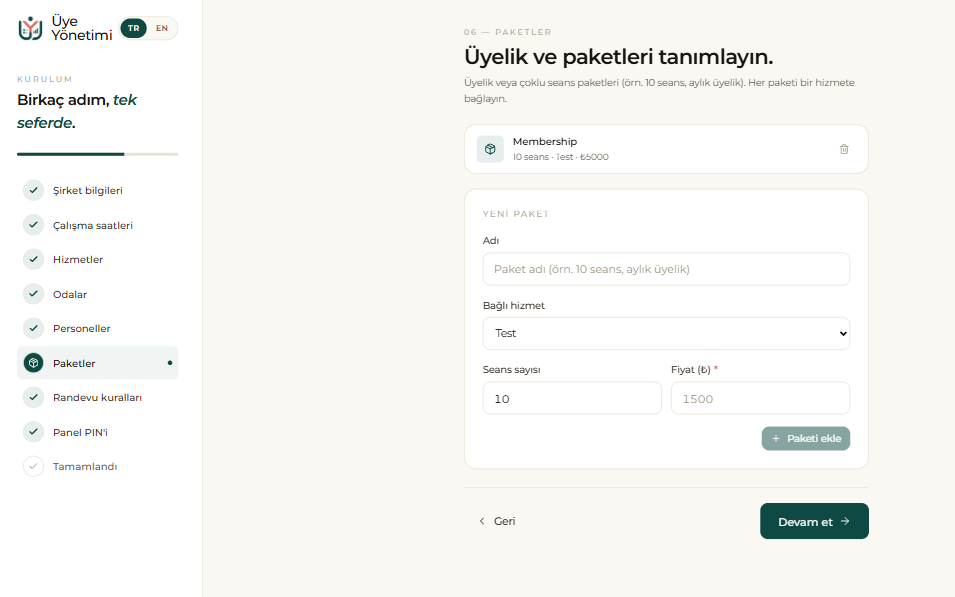This screenshot has width=955, height=597.
Task: Click the Membership package box icon
Action: click(490, 149)
